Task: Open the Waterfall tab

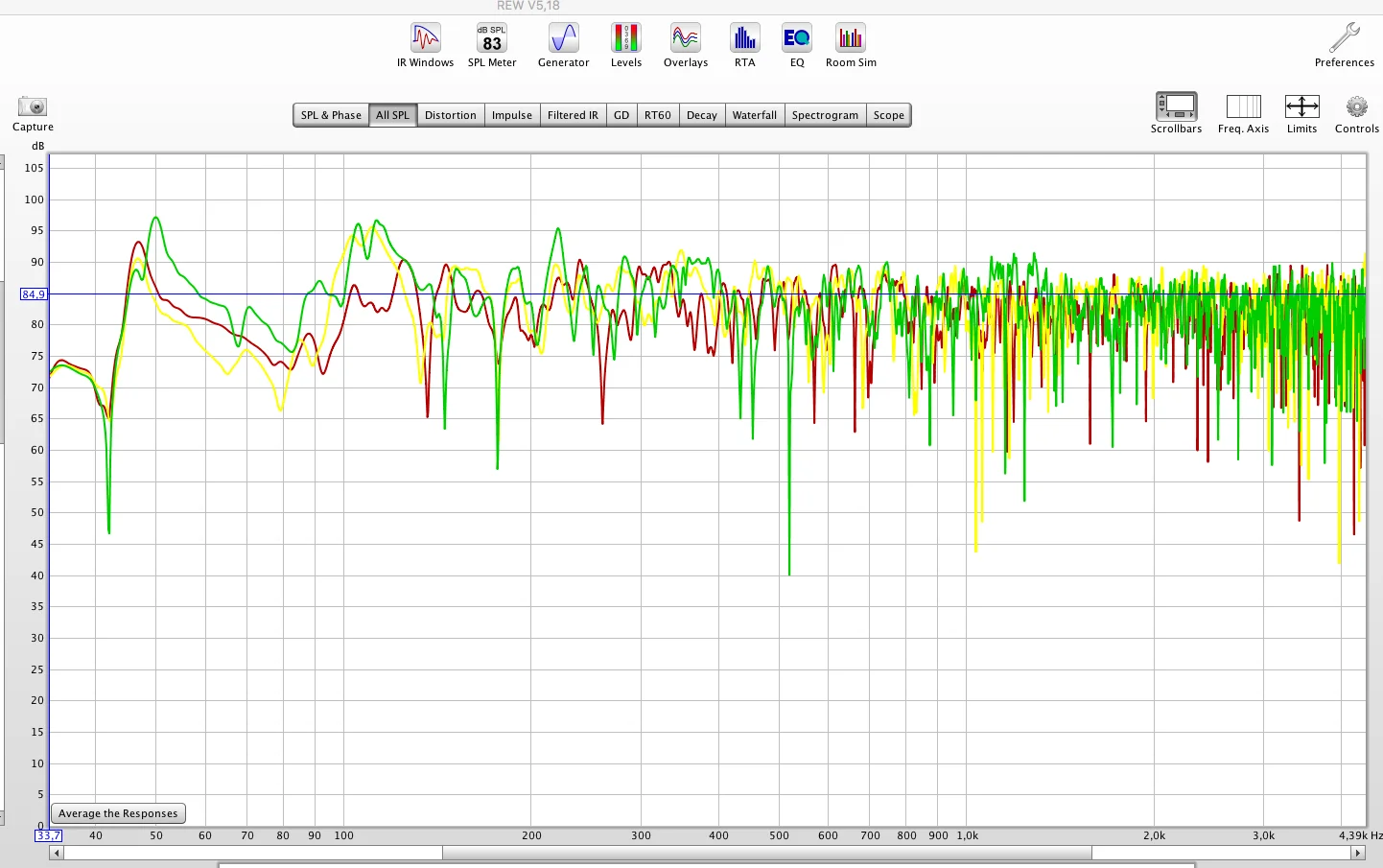Action: (x=755, y=115)
